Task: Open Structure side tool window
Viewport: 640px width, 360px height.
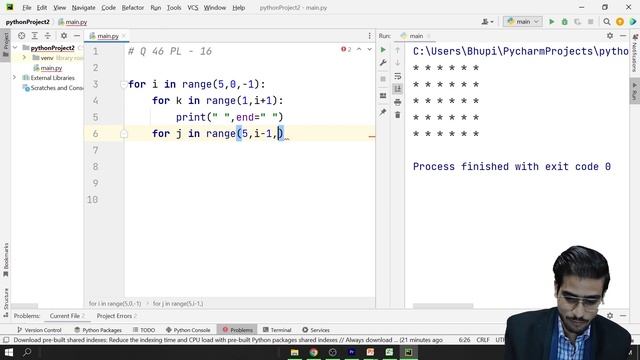Action: click(6, 302)
